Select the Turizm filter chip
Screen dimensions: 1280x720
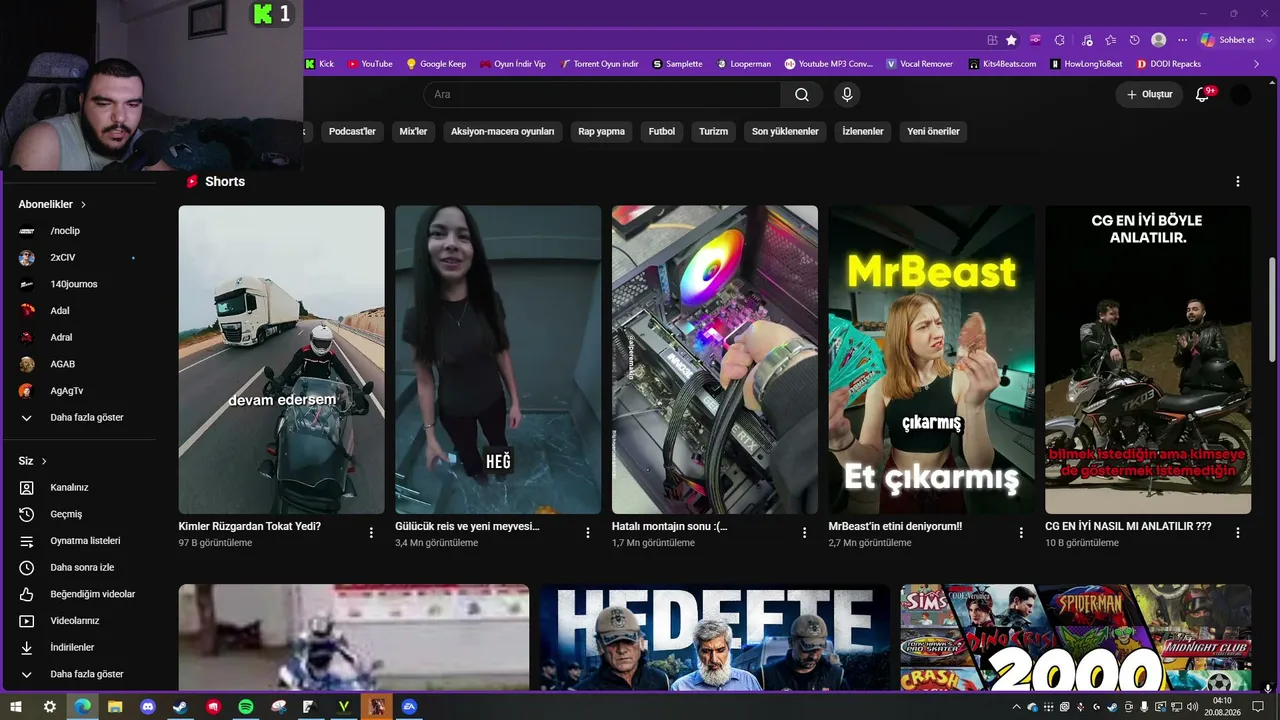tap(713, 131)
